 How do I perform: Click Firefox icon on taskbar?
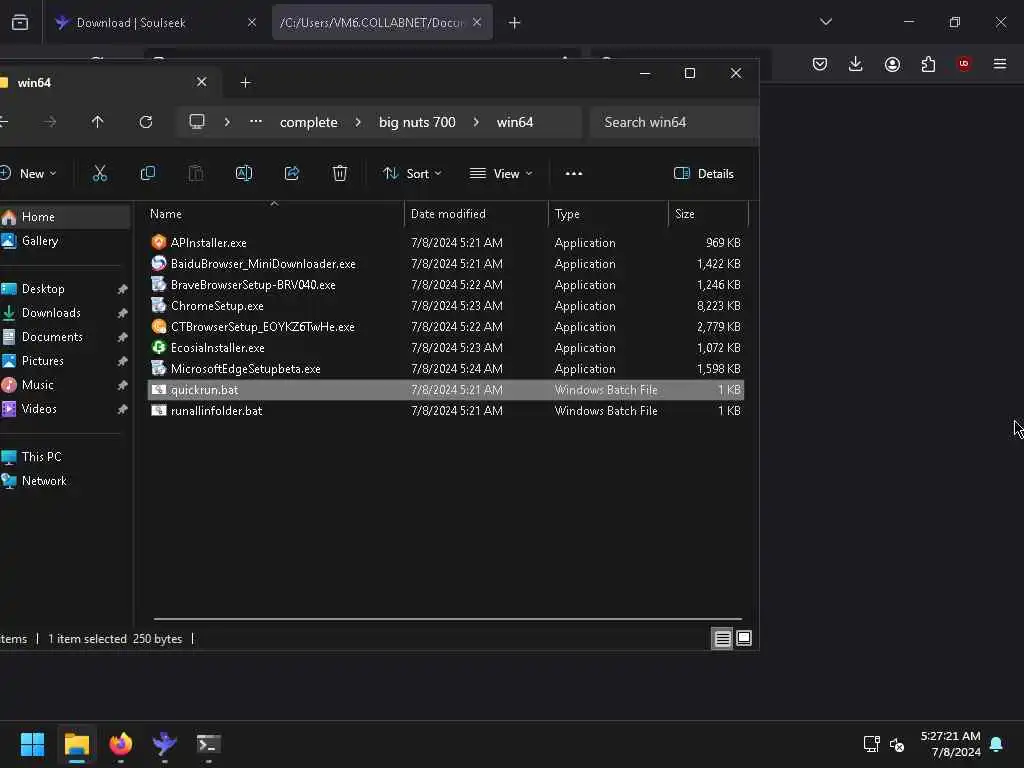pos(121,744)
